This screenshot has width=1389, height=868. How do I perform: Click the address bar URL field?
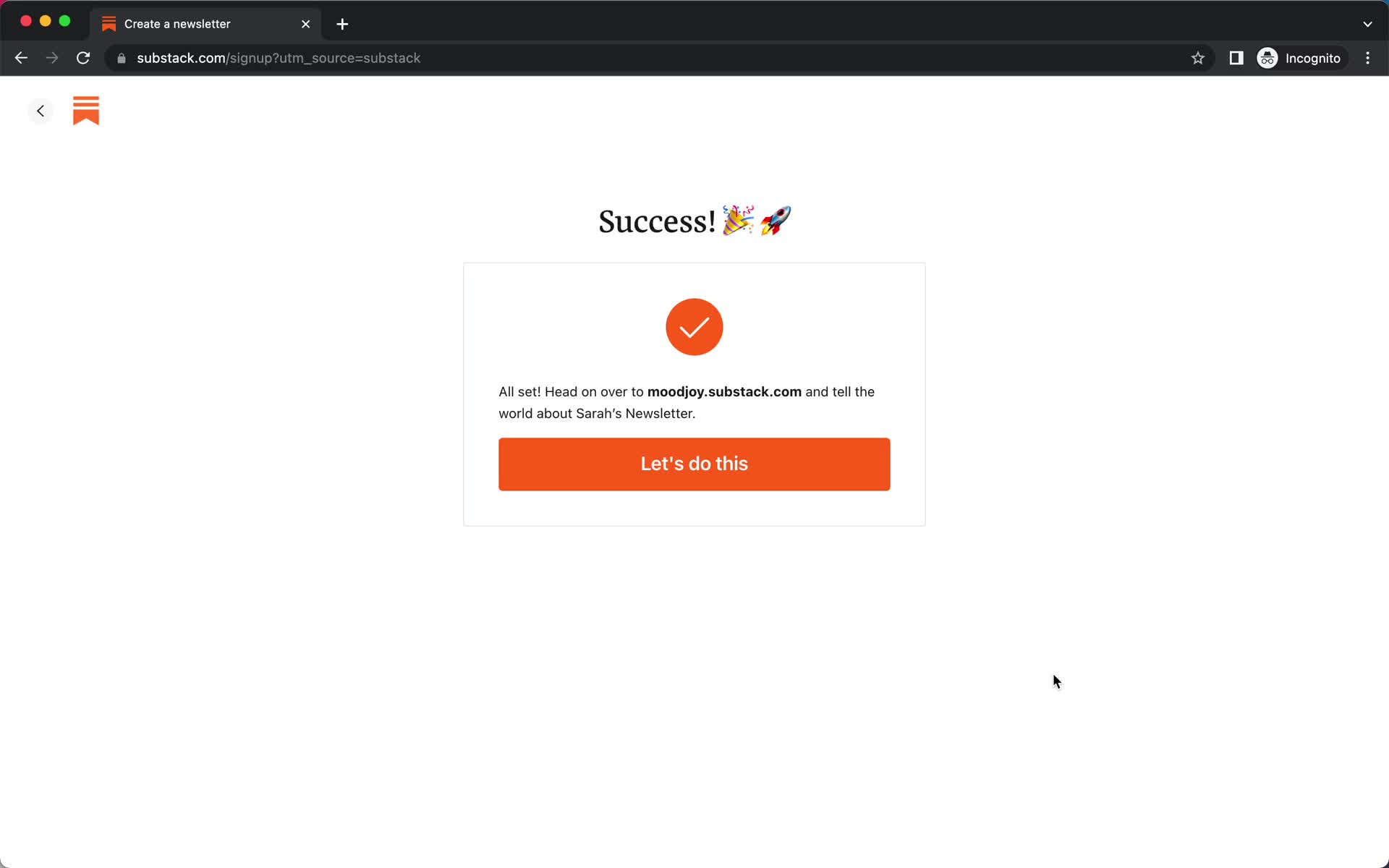click(279, 58)
